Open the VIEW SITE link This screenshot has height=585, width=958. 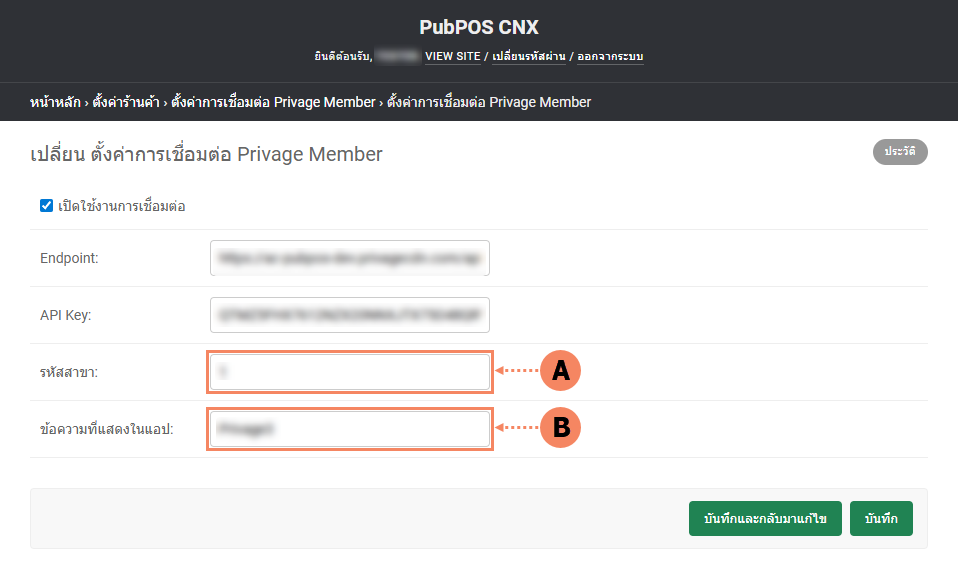pyautogui.click(x=453, y=56)
